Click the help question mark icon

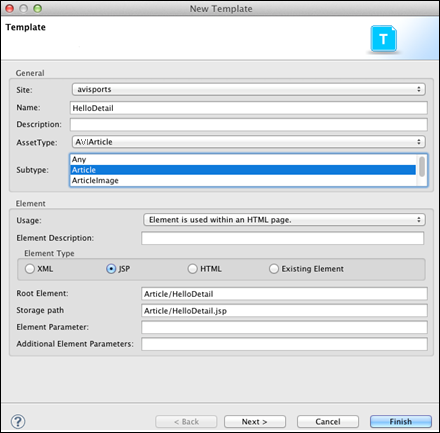click(18, 422)
